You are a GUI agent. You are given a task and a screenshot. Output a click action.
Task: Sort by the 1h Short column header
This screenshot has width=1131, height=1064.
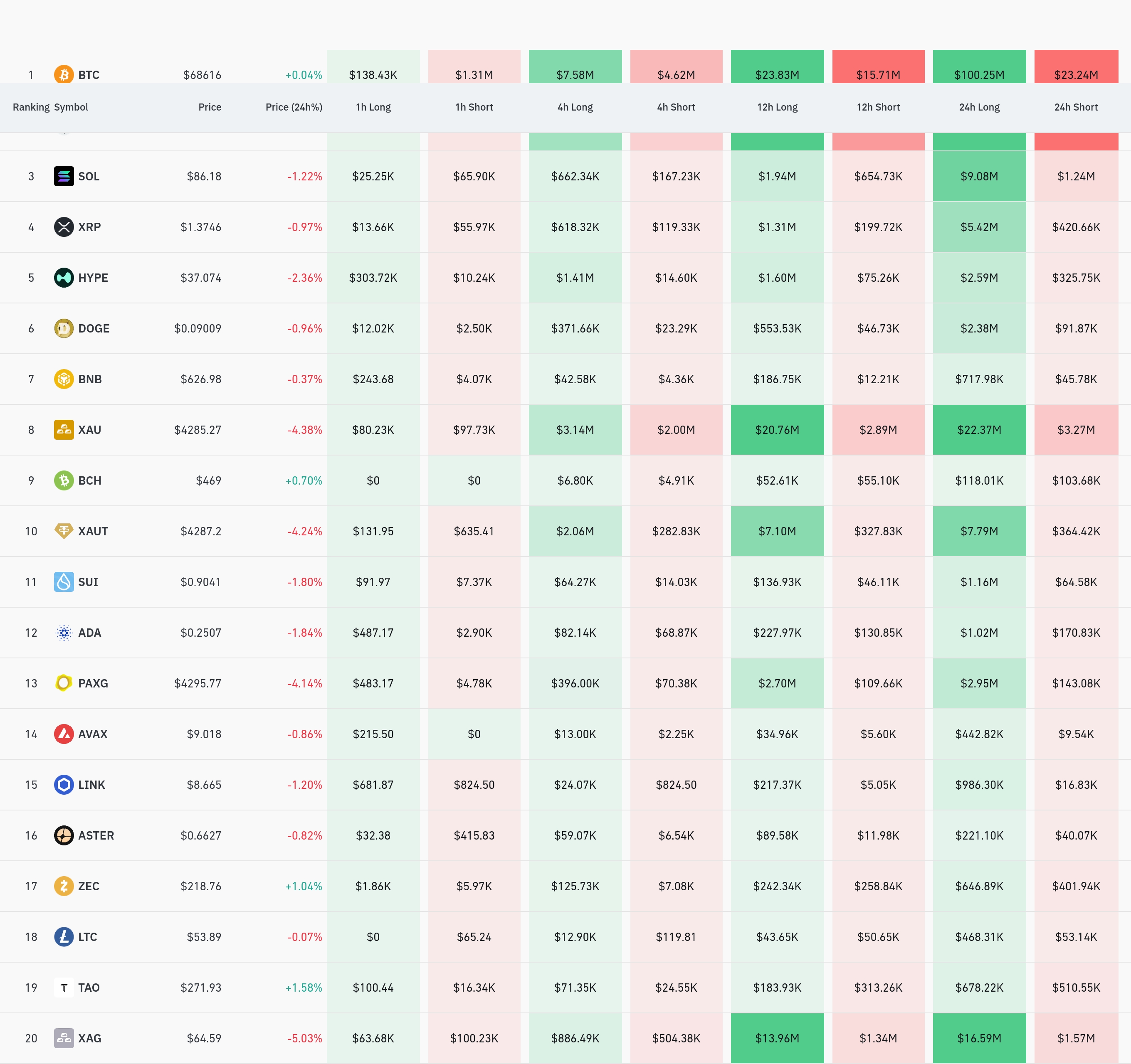pos(474,107)
